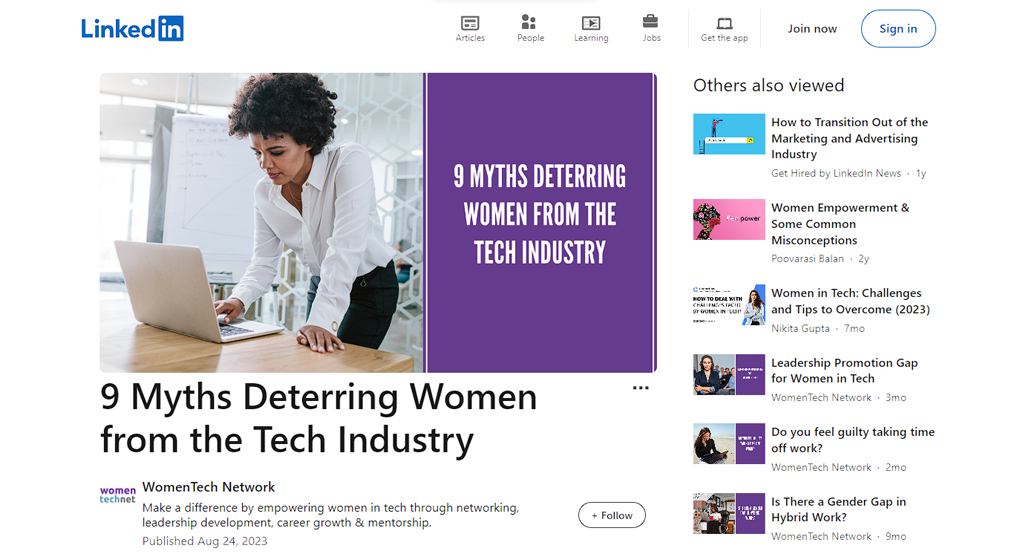The image size is (1028, 556).
Task: Open thumbnail for guilty taking time off
Action: pyautogui.click(x=729, y=444)
